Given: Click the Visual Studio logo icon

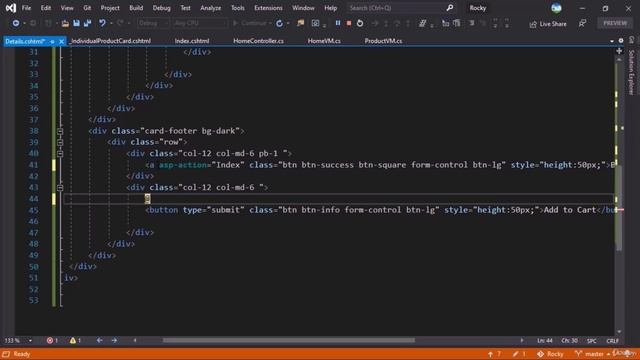Looking at the screenshot, I should pyautogui.click(x=11, y=8).
